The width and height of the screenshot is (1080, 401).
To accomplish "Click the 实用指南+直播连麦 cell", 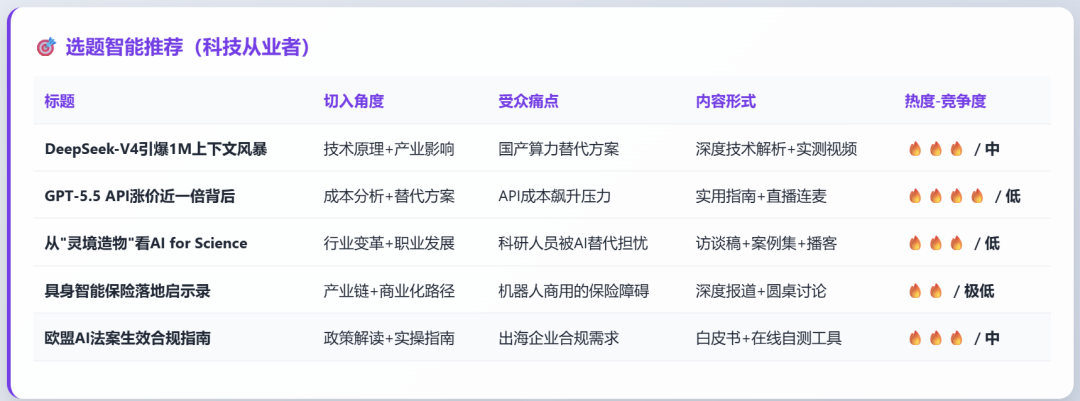I will pyautogui.click(x=761, y=196).
